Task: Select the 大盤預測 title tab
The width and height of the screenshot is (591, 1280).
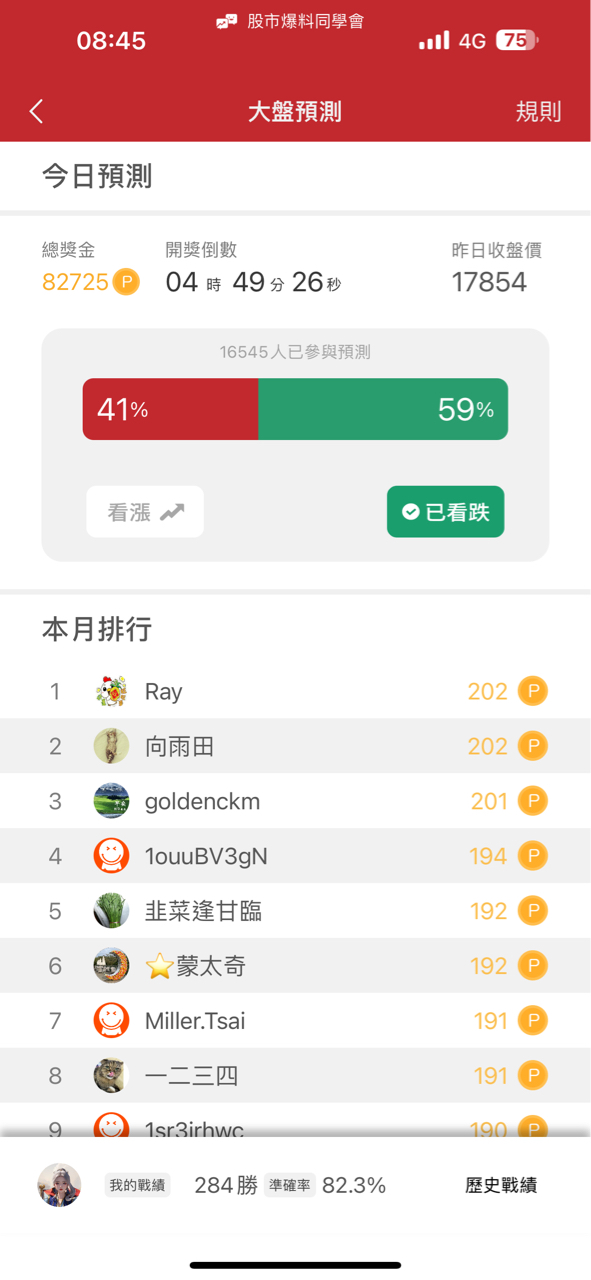Action: tap(295, 112)
